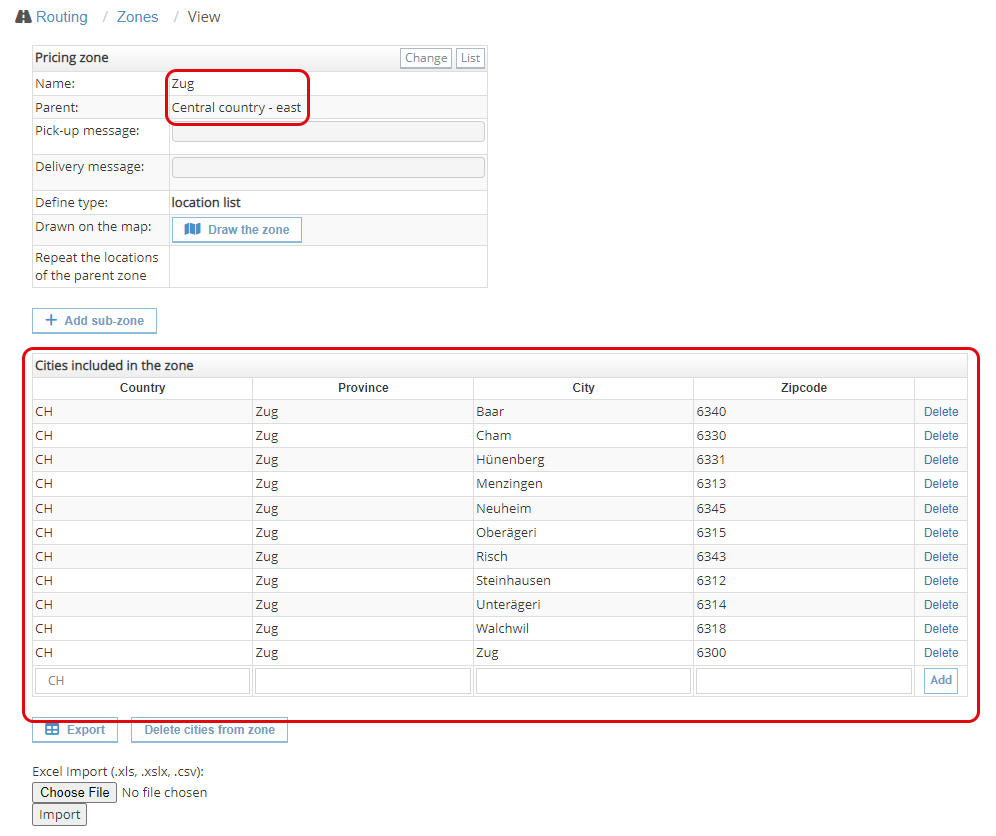Select the No file chosen text
This screenshot has height=836, width=996.
(165, 793)
